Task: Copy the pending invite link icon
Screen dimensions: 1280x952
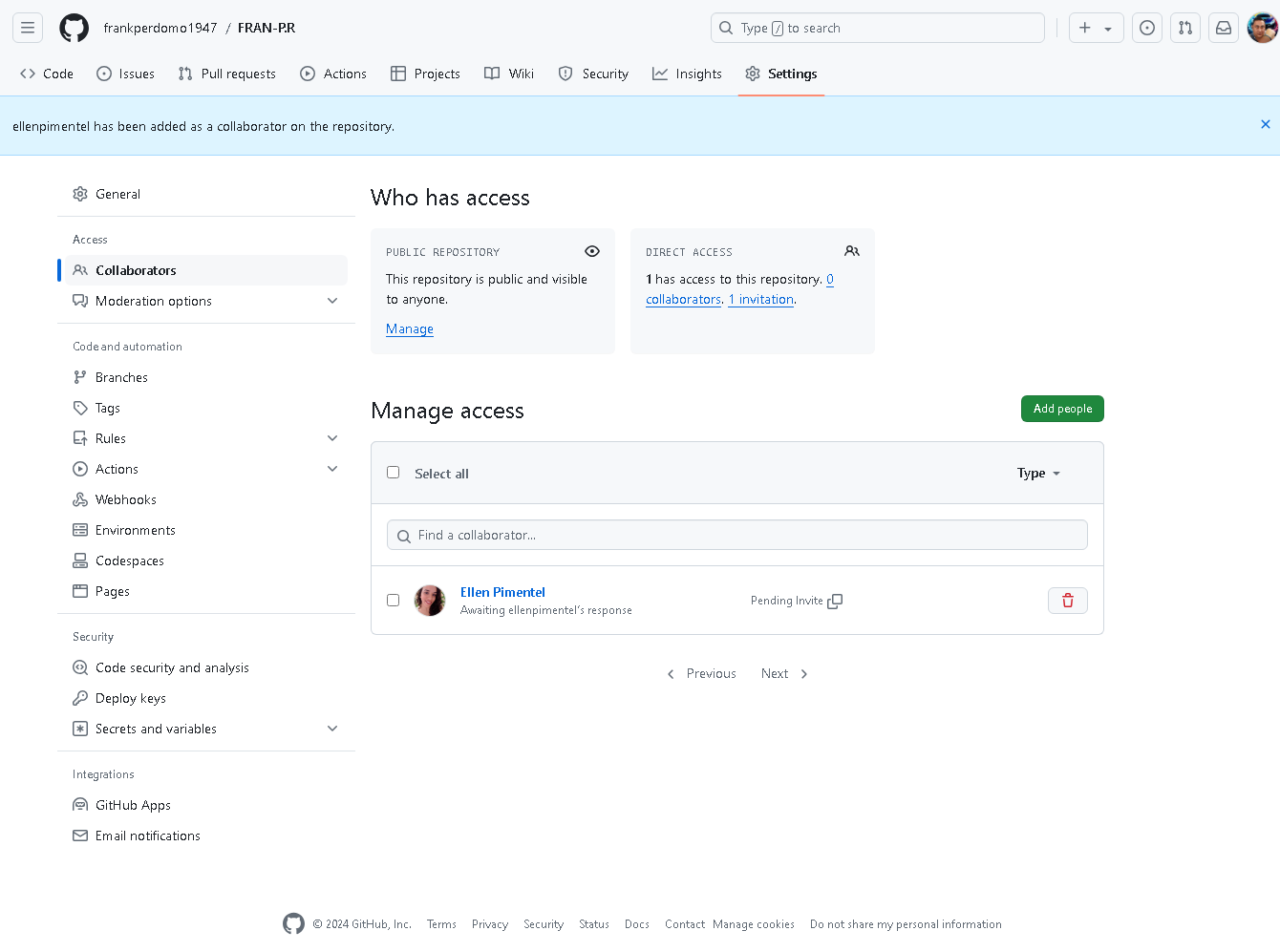Action: [835, 601]
